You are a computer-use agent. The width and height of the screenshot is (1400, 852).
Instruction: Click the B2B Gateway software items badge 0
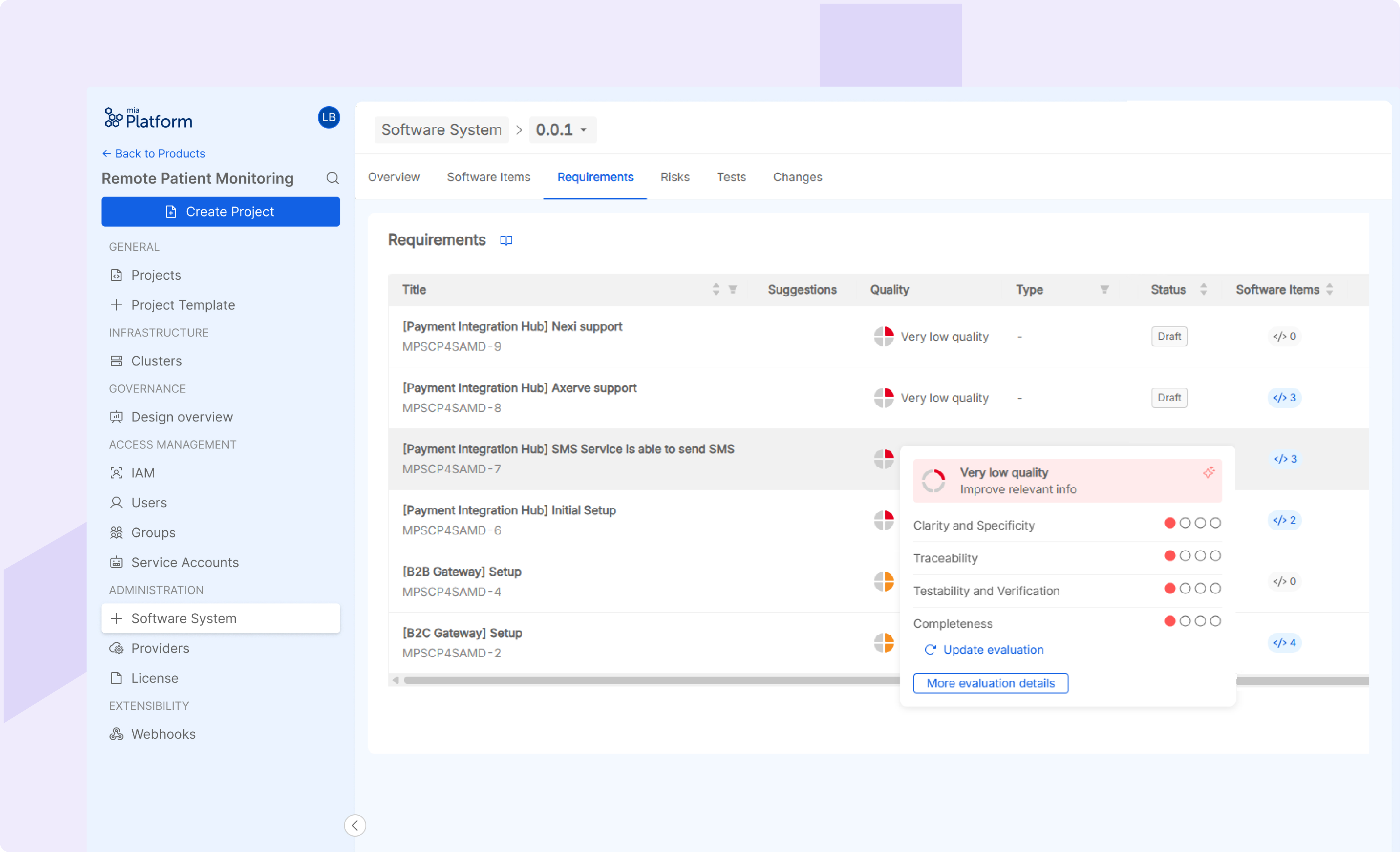1285,582
